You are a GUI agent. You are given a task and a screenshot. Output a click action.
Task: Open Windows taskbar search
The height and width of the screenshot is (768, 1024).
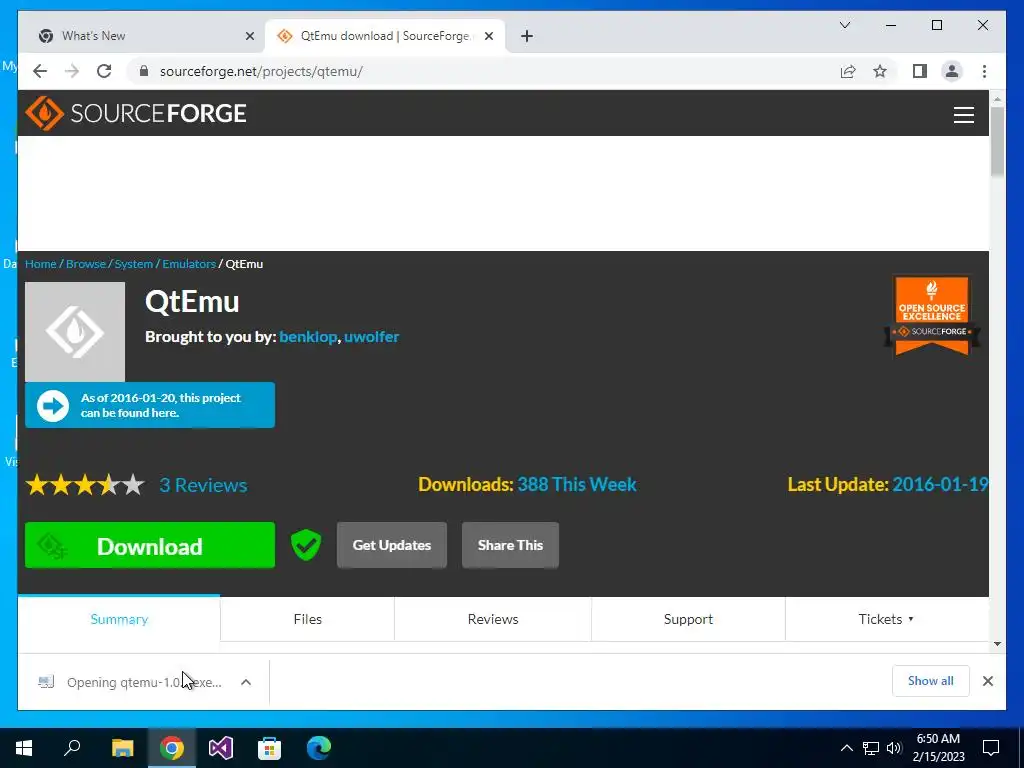click(72, 748)
